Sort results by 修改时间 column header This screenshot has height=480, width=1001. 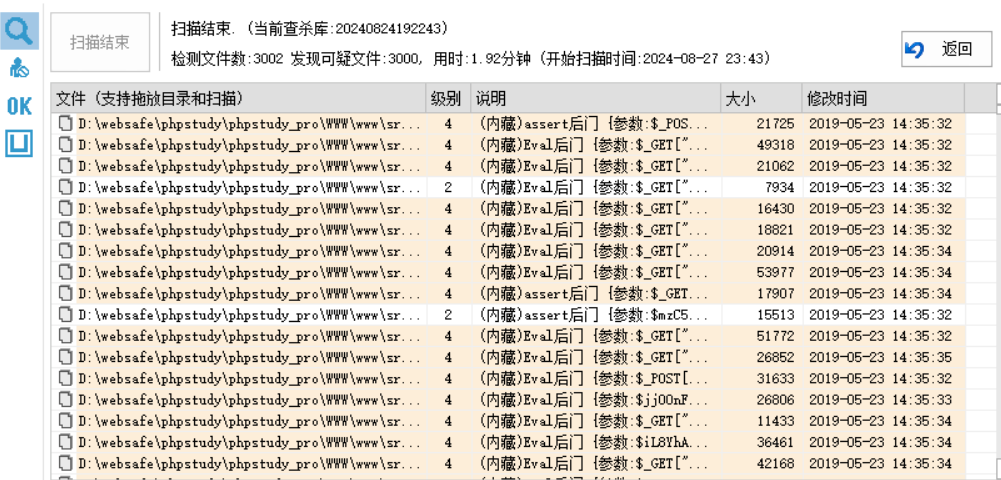(x=882, y=99)
